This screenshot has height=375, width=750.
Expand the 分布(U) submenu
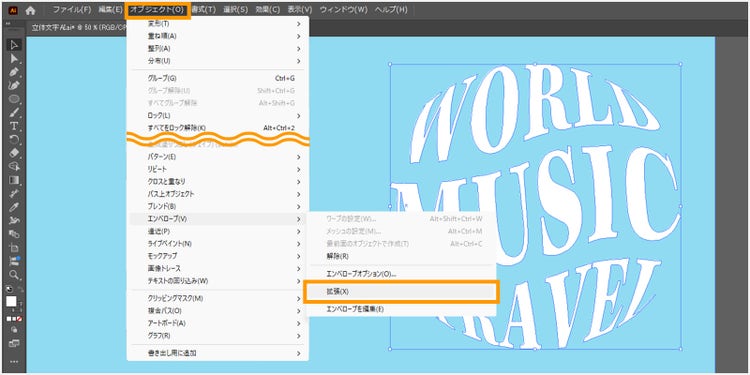point(218,61)
